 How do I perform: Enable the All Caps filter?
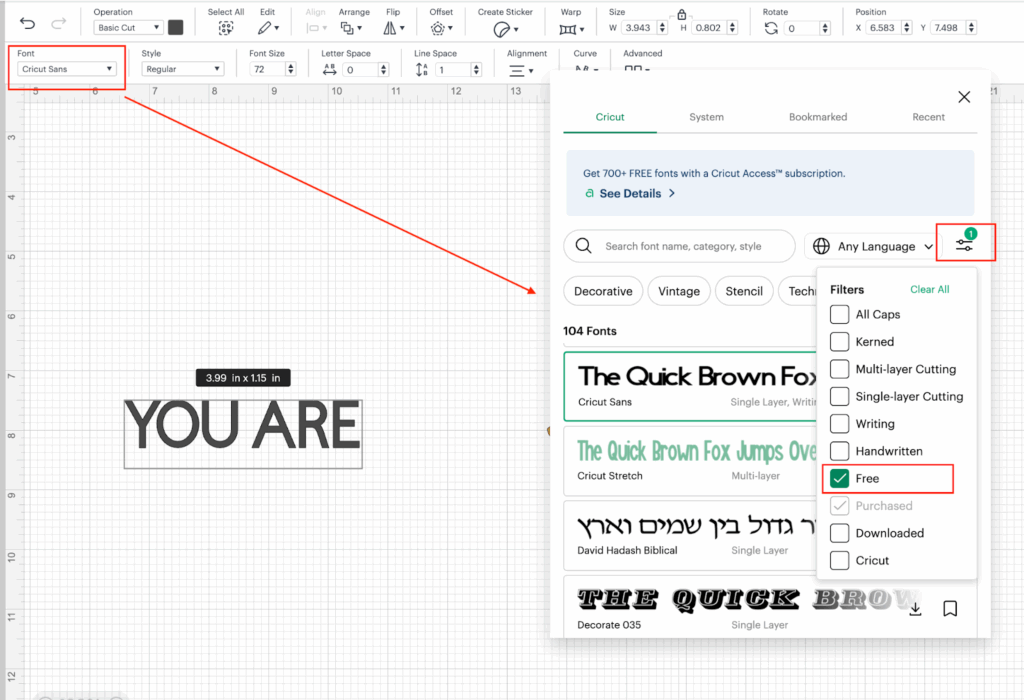coord(840,315)
